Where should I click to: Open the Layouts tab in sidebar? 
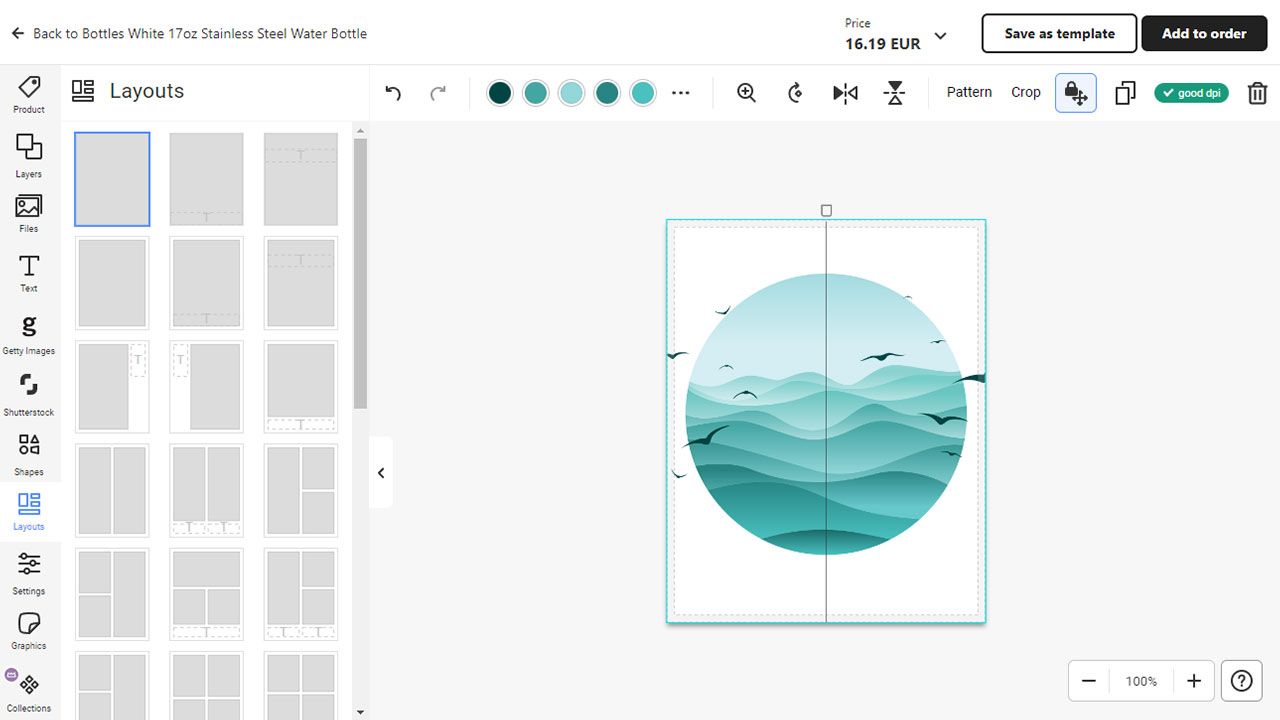pyautogui.click(x=29, y=511)
